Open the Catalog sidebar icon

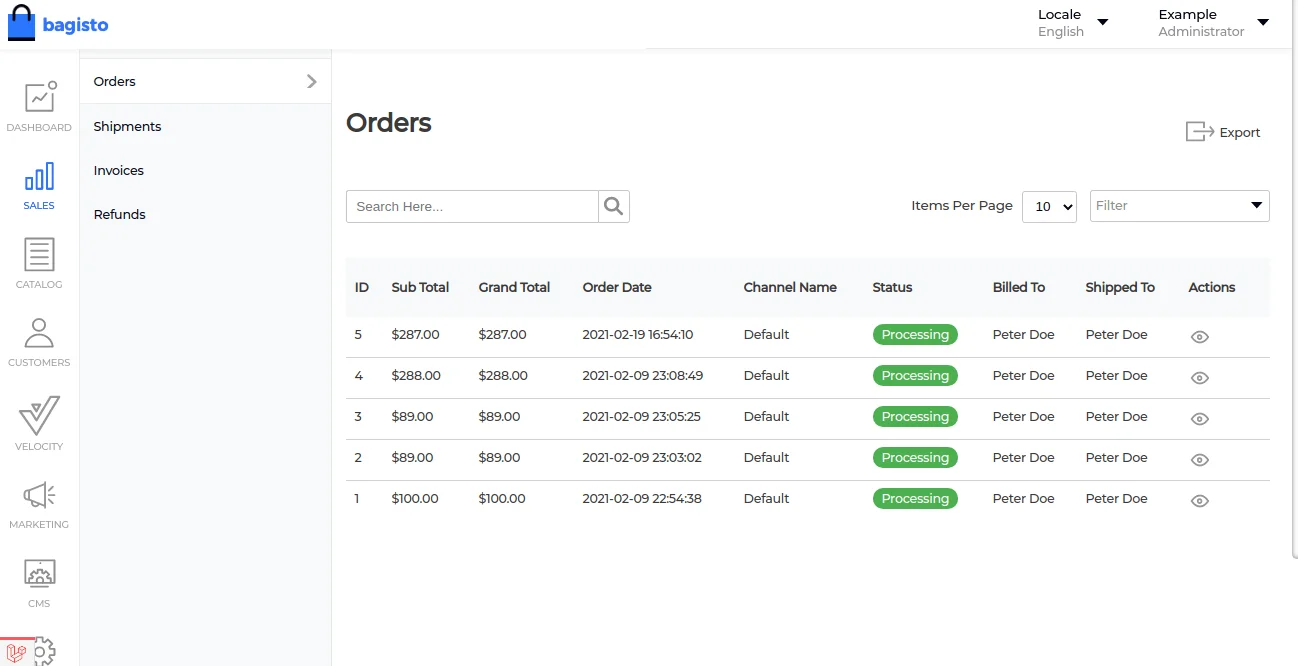point(39,256)
